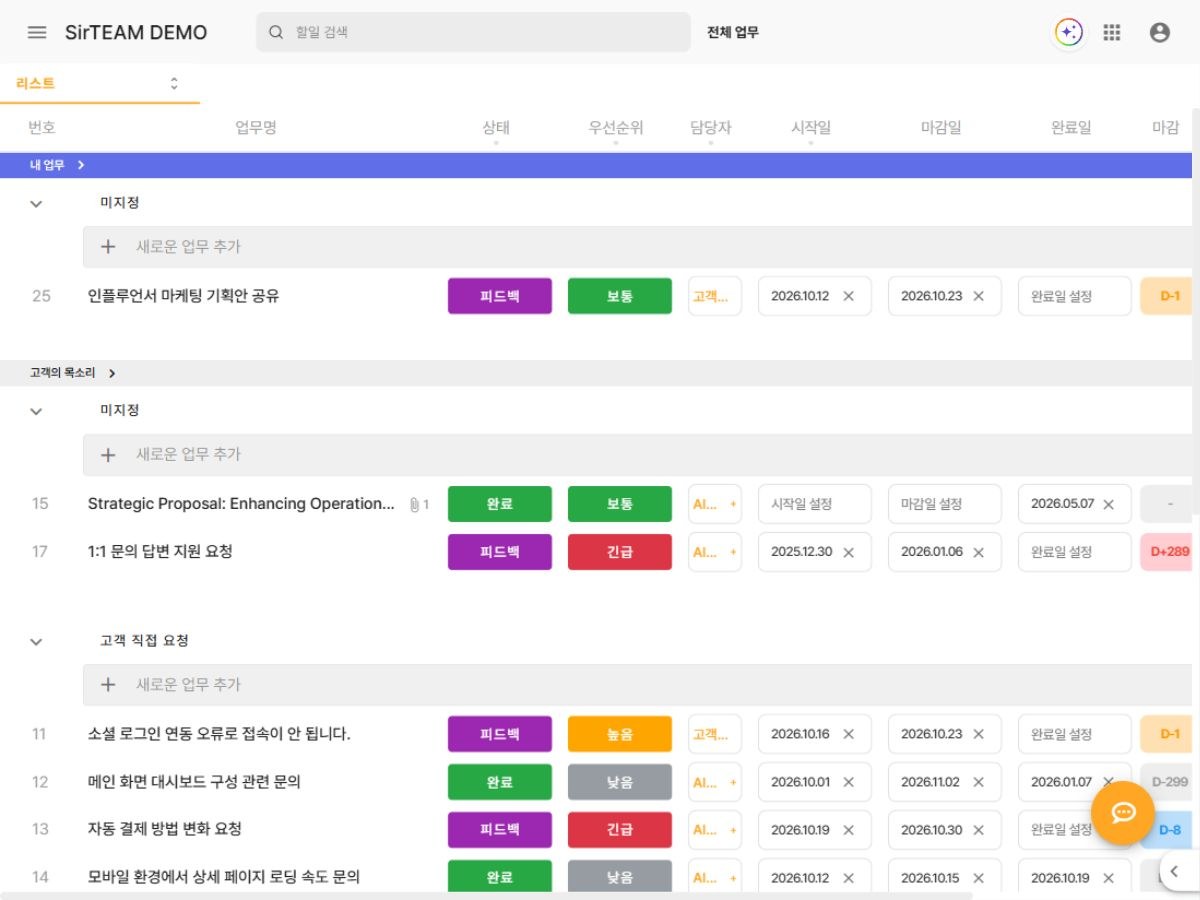
Task: Change 완료 status of task 14
Action: (500, 878)
